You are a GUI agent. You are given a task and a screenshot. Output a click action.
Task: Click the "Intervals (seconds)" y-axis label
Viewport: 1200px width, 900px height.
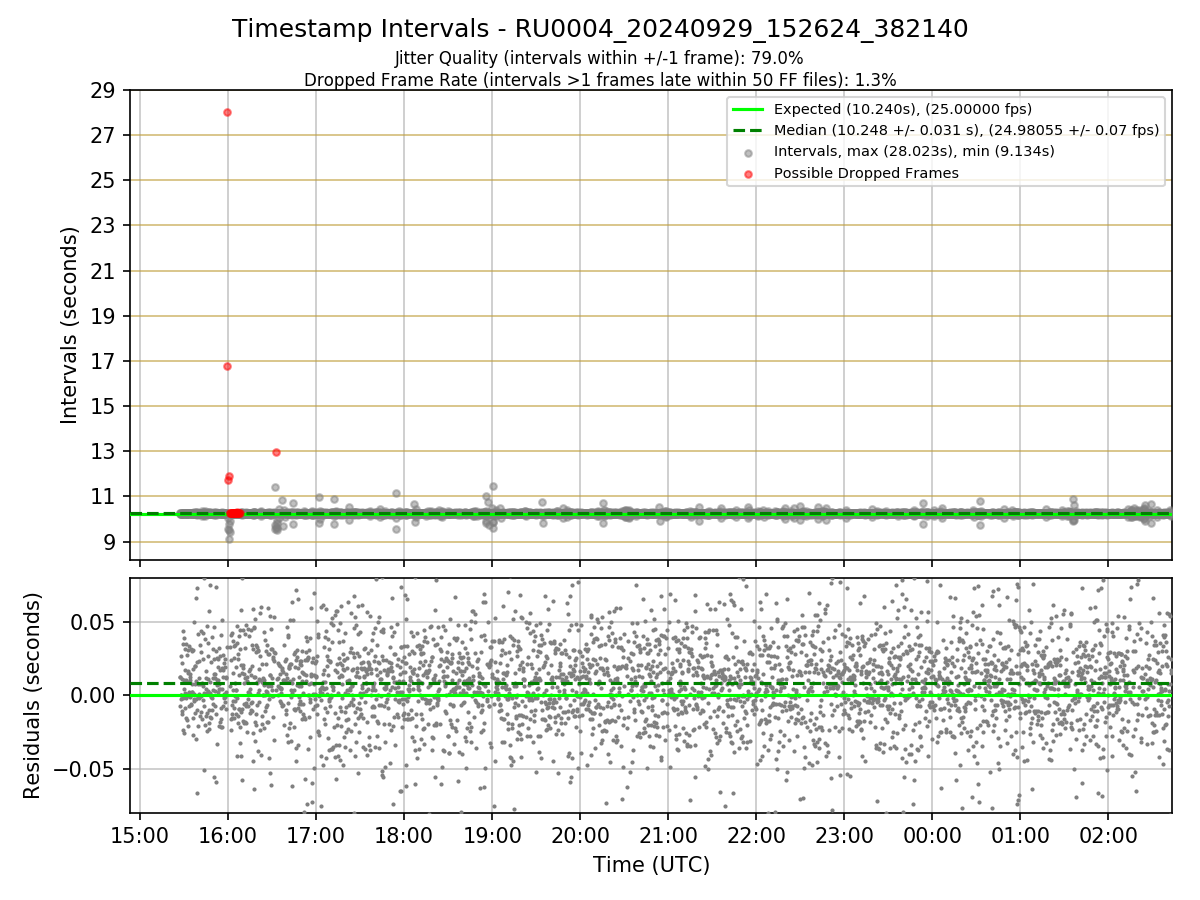[69, 325]
